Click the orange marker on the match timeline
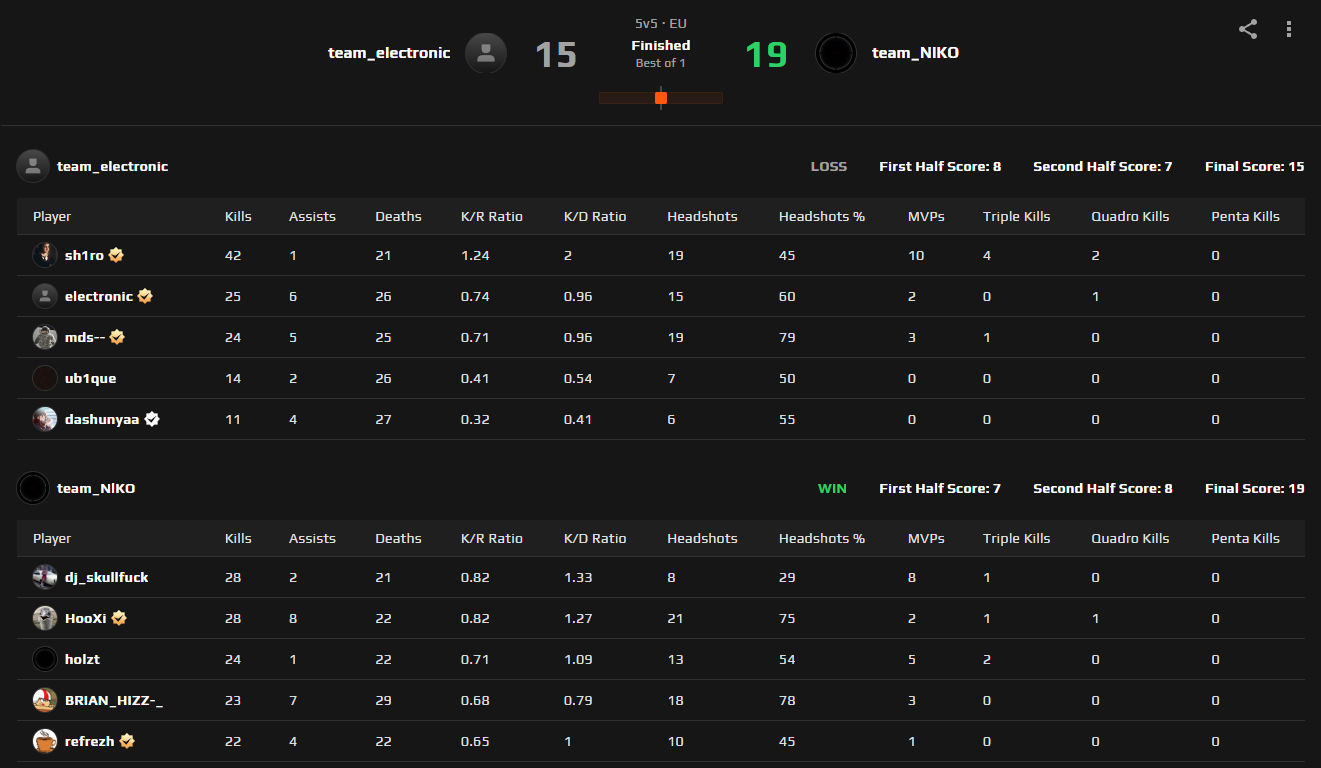This screenshot has width=1321, height=768. pos(661,98)
